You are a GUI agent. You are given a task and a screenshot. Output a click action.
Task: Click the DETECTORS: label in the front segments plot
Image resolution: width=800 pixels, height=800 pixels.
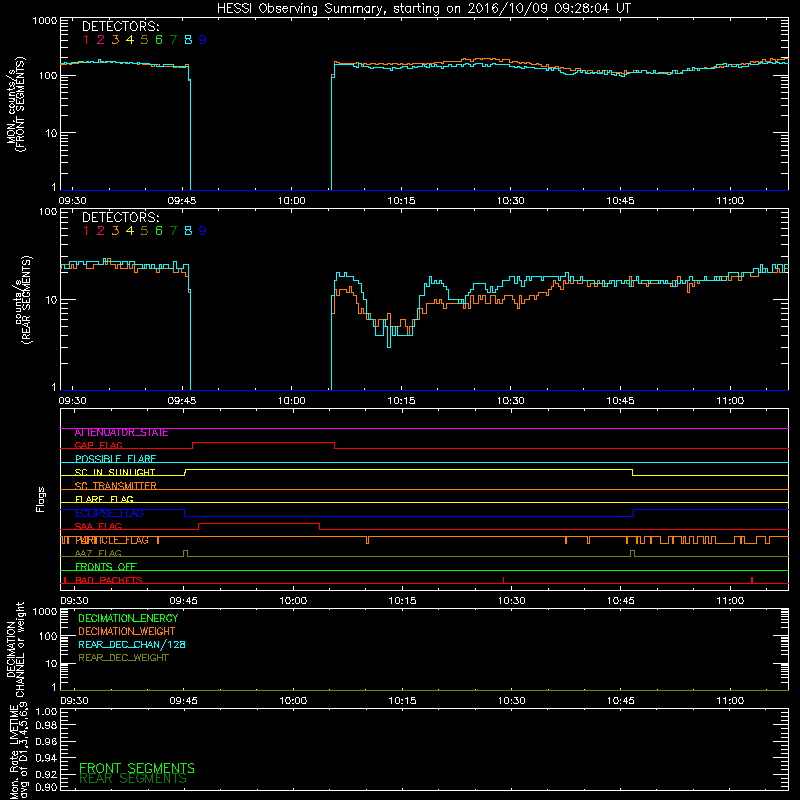[120, 26]
